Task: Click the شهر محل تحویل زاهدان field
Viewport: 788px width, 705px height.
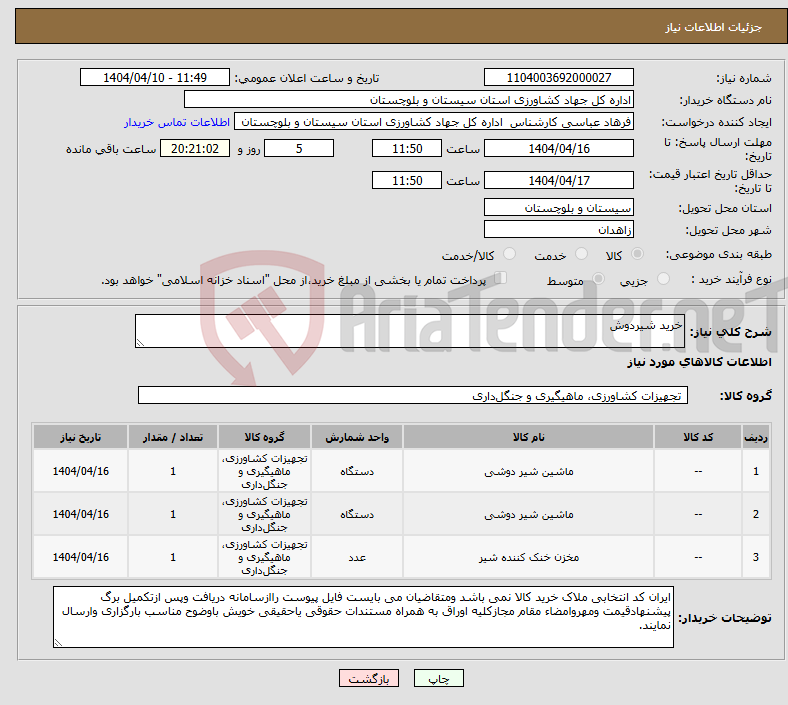Action: click(x=559, y=229)
